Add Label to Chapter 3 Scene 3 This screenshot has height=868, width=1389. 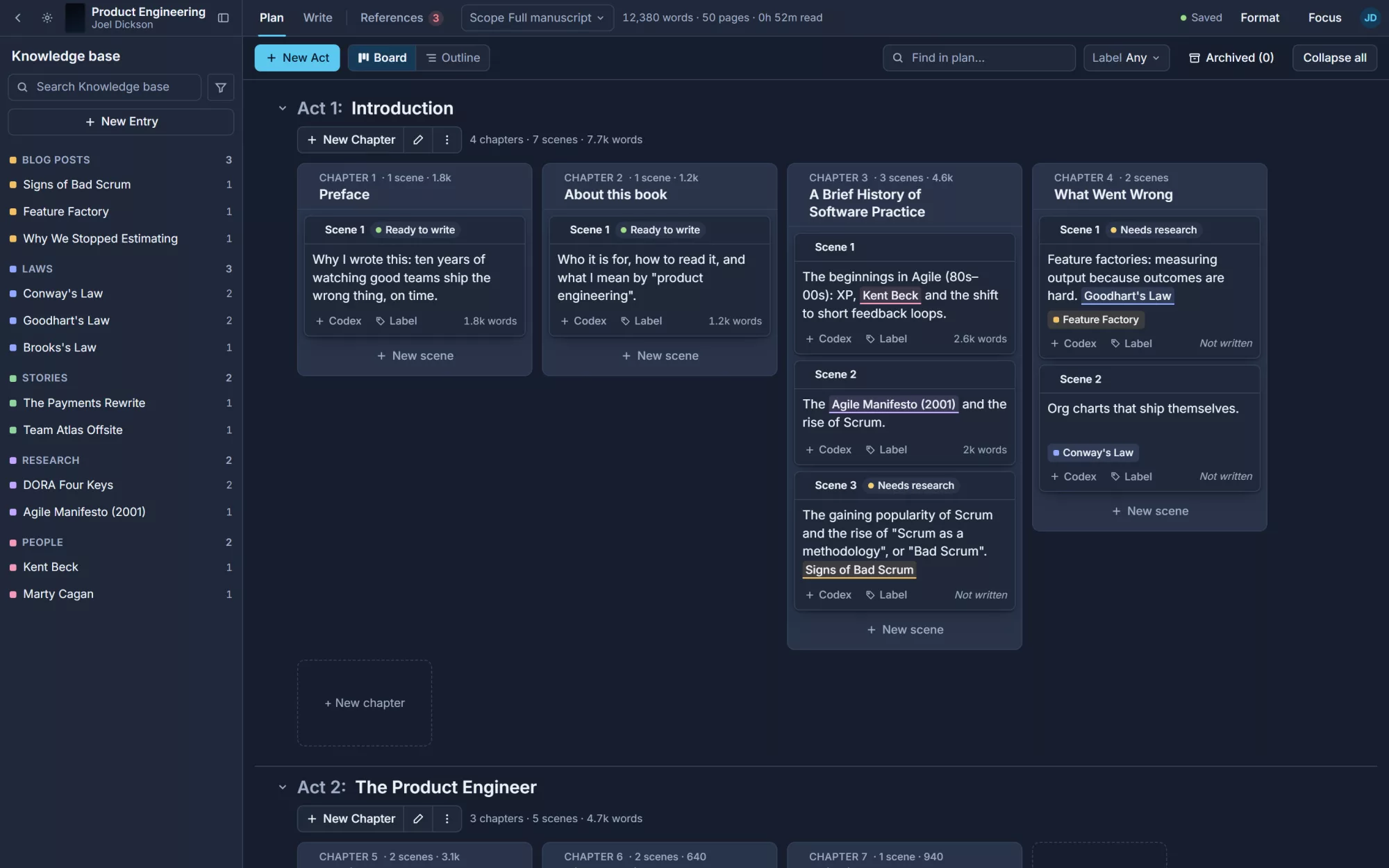(886, 595)
